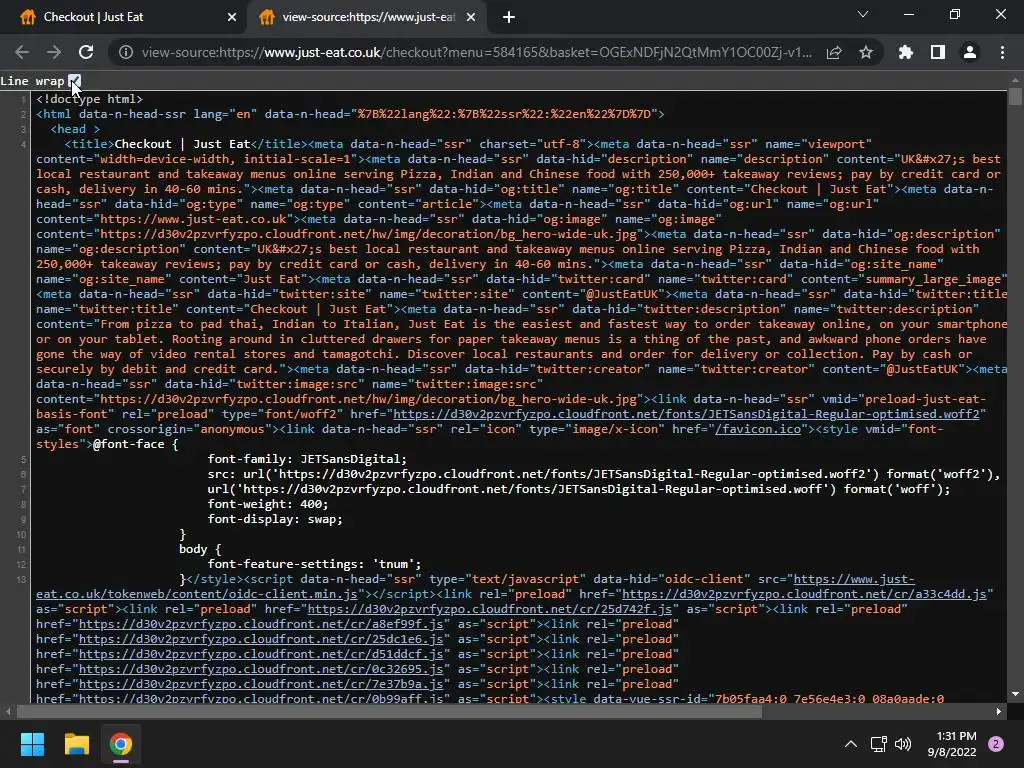Click 'font-feature-settings: 'tnum';' line
The image size is (1024, 768).
(x=314, y=564)
